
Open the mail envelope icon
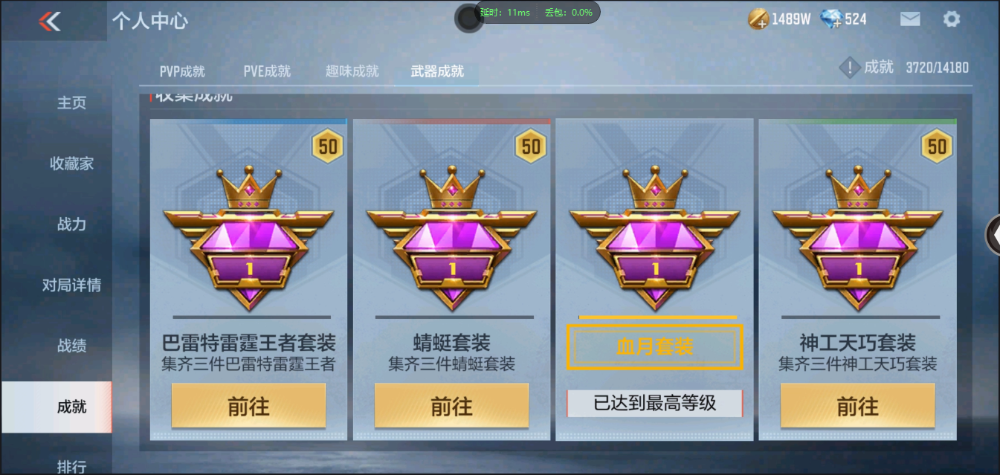(x=909, y=19)
